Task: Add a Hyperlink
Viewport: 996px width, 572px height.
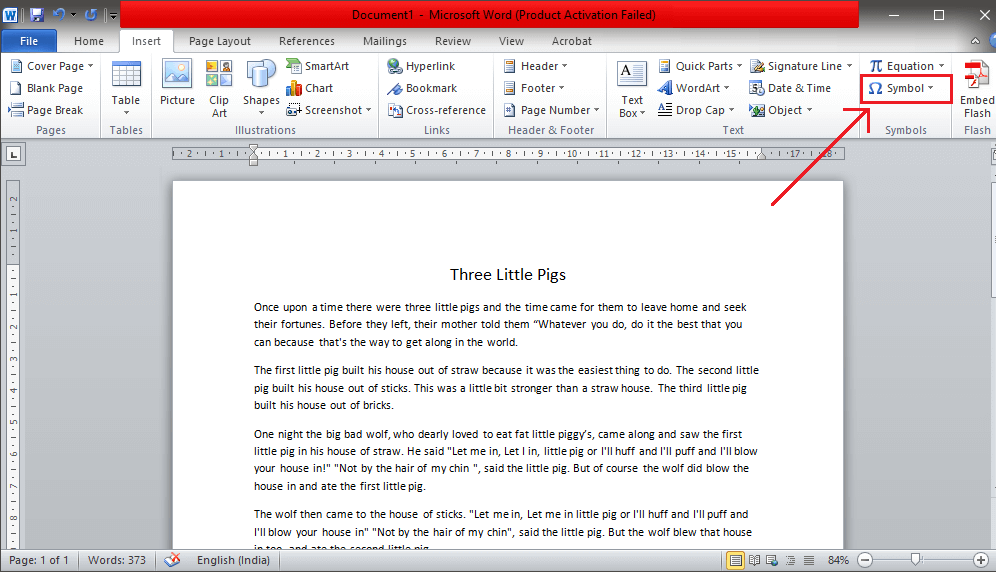Action: [421, 66]
